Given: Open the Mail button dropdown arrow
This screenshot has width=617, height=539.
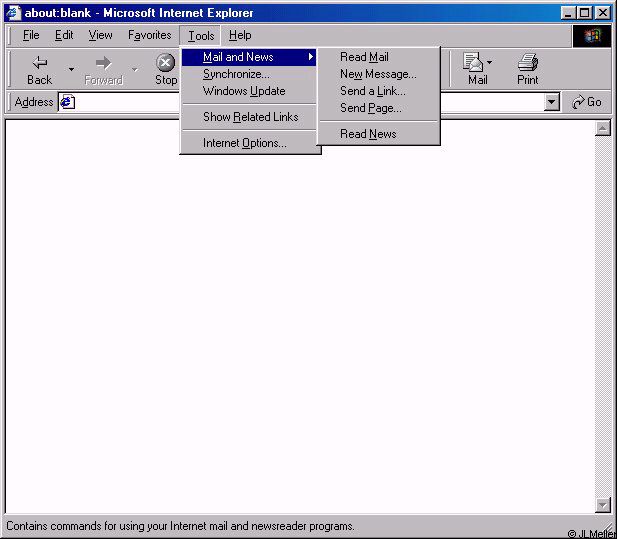Looking at the screenshot, I should [489, 63].
